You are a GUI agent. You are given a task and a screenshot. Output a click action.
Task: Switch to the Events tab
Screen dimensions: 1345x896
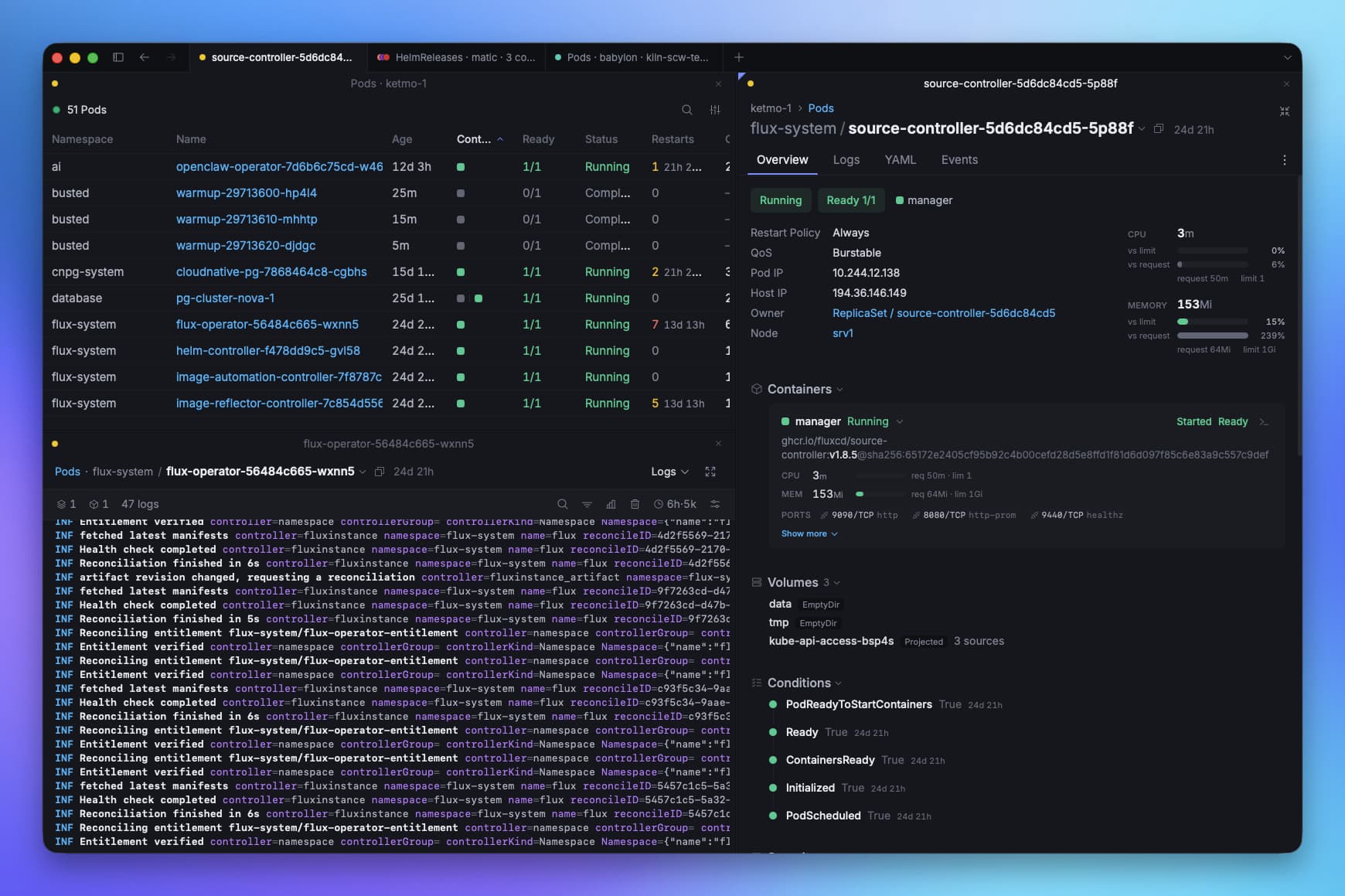[959, 160]
